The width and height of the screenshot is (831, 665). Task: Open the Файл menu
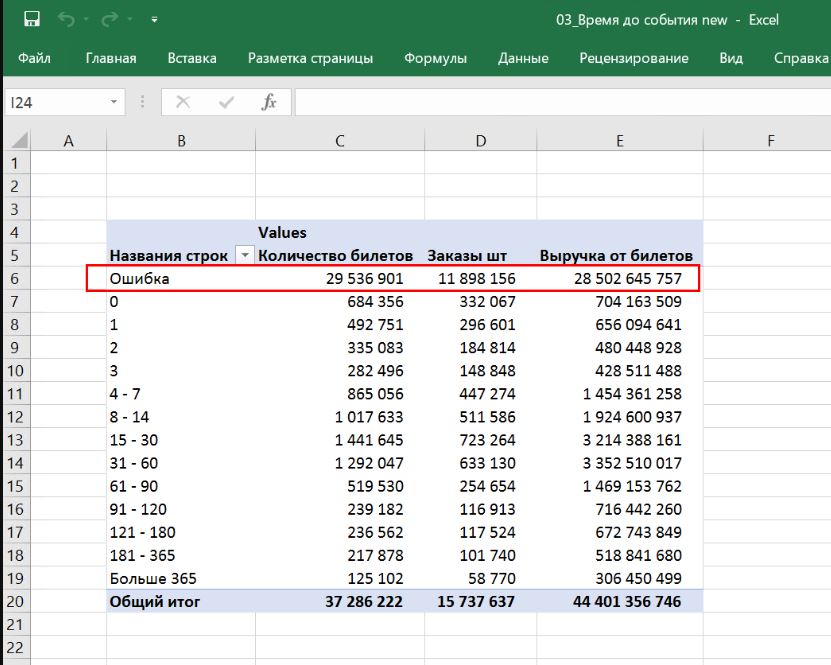pyautogui.click(x=34, y=58)
